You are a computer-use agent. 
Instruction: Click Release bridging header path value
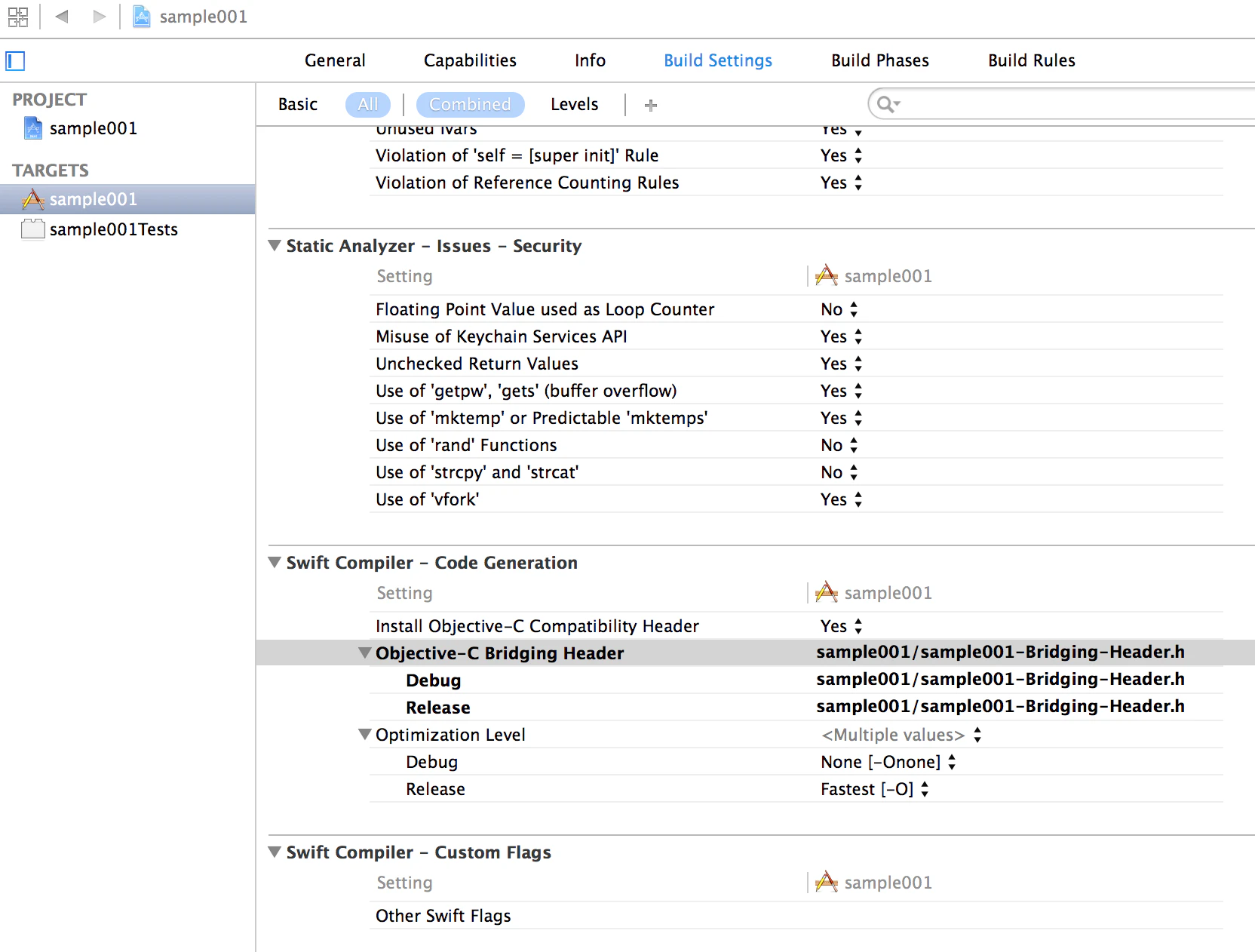1000,707
